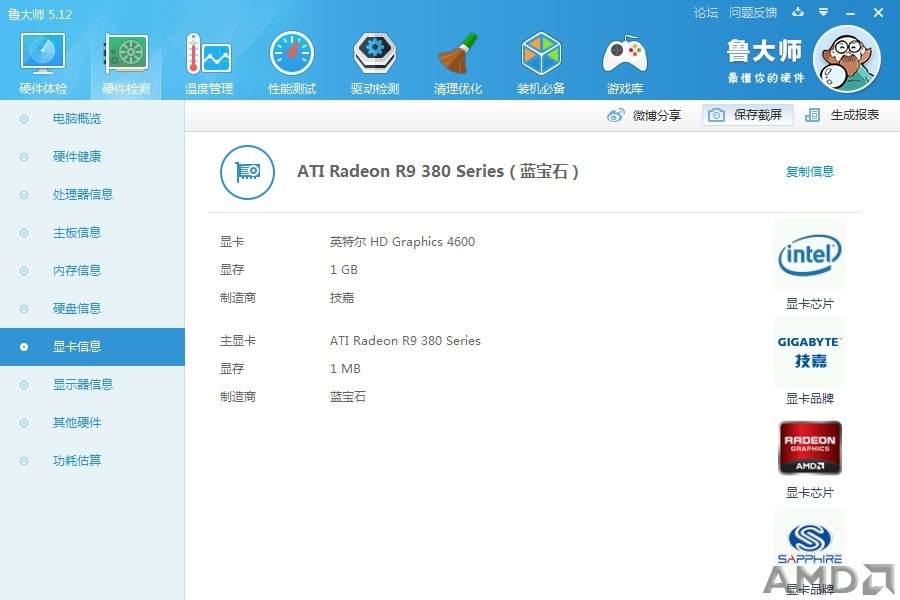The width and height of the screenshot is (900, 600).
Task: Click the 保存截屏 save screenshot button
Action: tap(747, 115)
